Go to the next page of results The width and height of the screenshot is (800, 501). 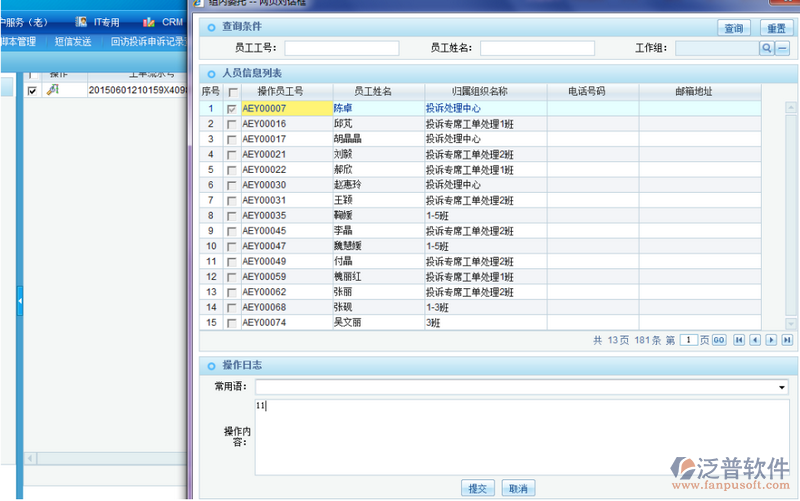click(x=771, y=340)
